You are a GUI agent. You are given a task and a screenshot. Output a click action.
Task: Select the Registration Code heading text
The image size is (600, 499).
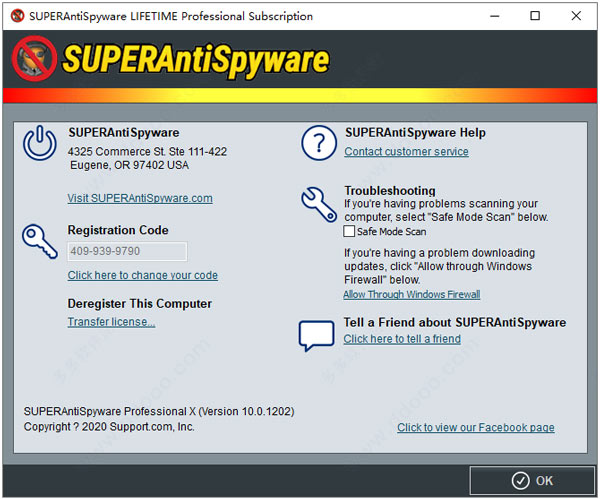(118, 230)
